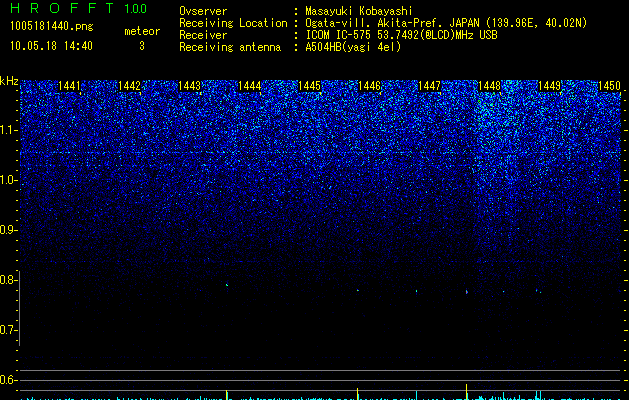Click the meteor echo dot after 1443
Screen dimensions: 629x400
pos(227,285)
